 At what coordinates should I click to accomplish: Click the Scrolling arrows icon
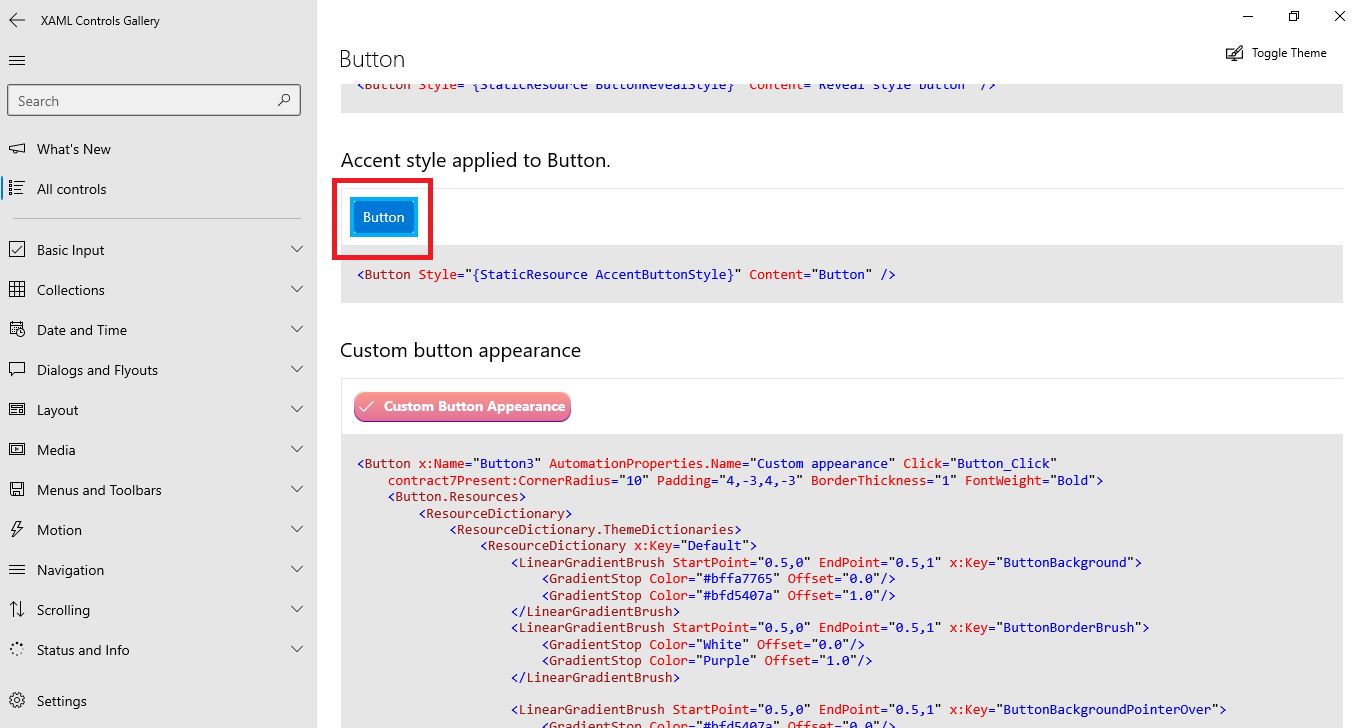17,609
